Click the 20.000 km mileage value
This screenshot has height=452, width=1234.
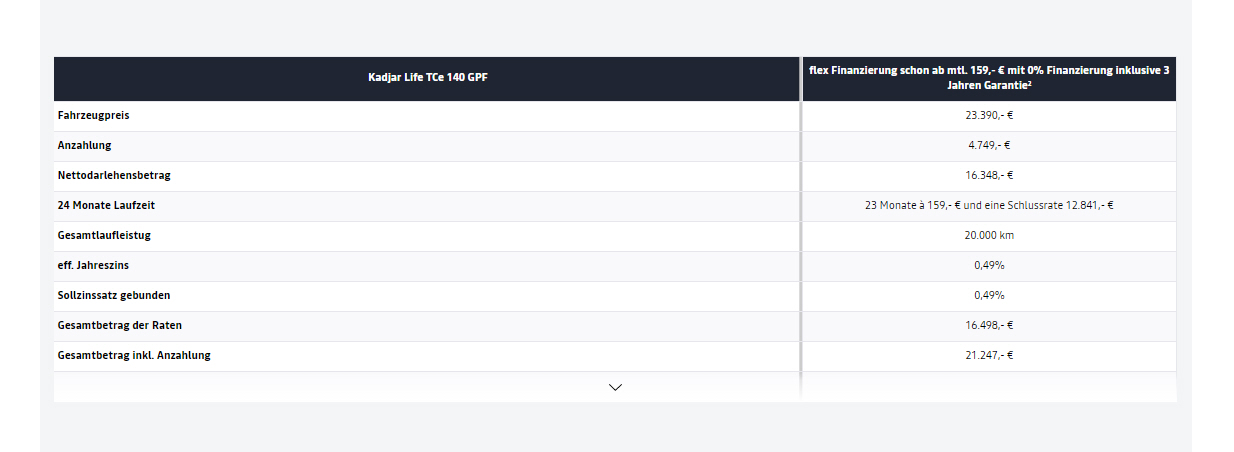point(989,236)
